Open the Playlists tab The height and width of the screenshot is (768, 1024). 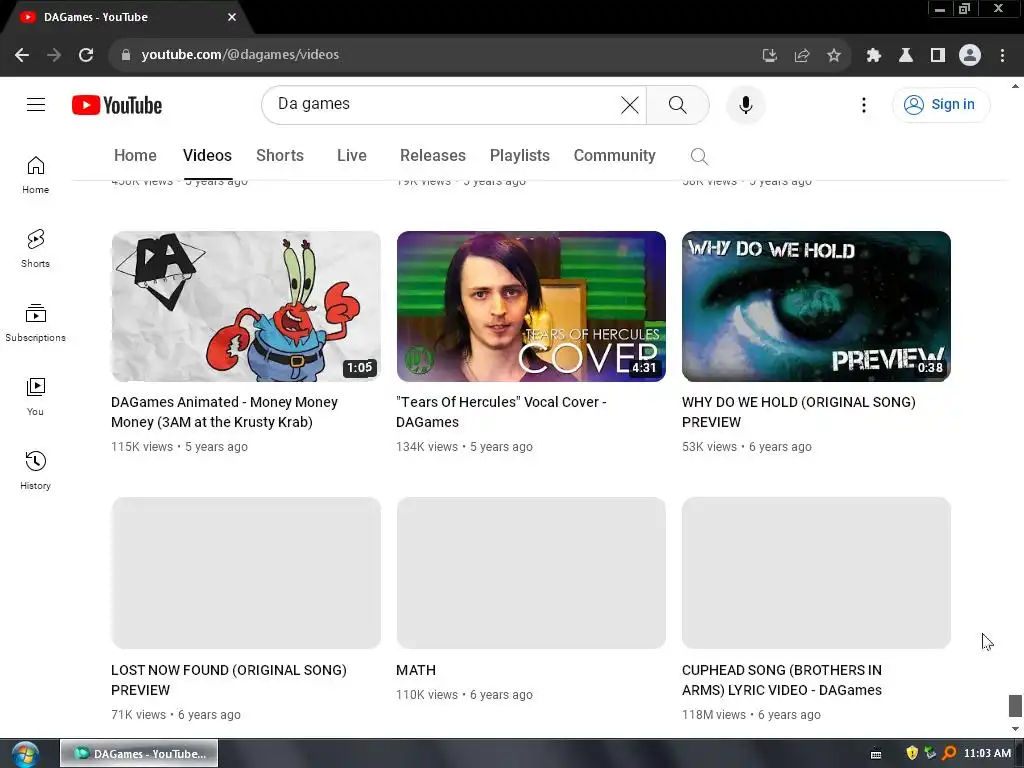click(519, 155)
